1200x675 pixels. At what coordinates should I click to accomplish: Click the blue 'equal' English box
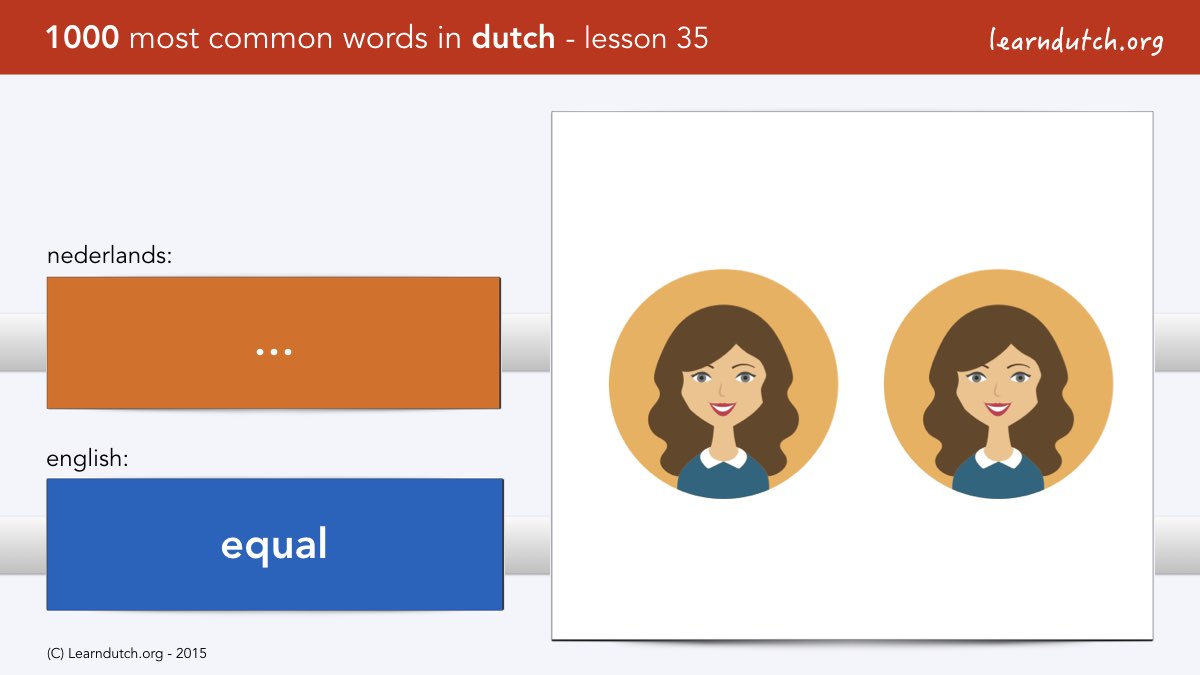(x=275, y=544)
